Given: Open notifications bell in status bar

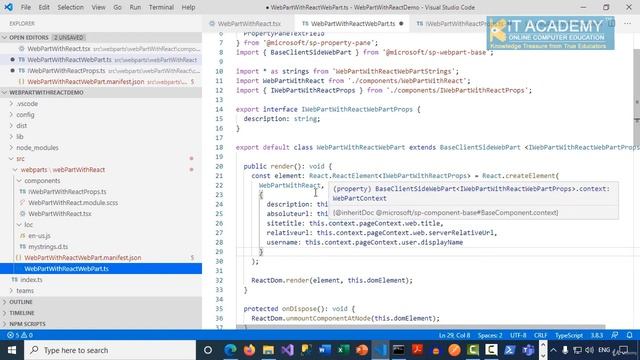Looking at the screenshot, I should (x=629, y=335).
